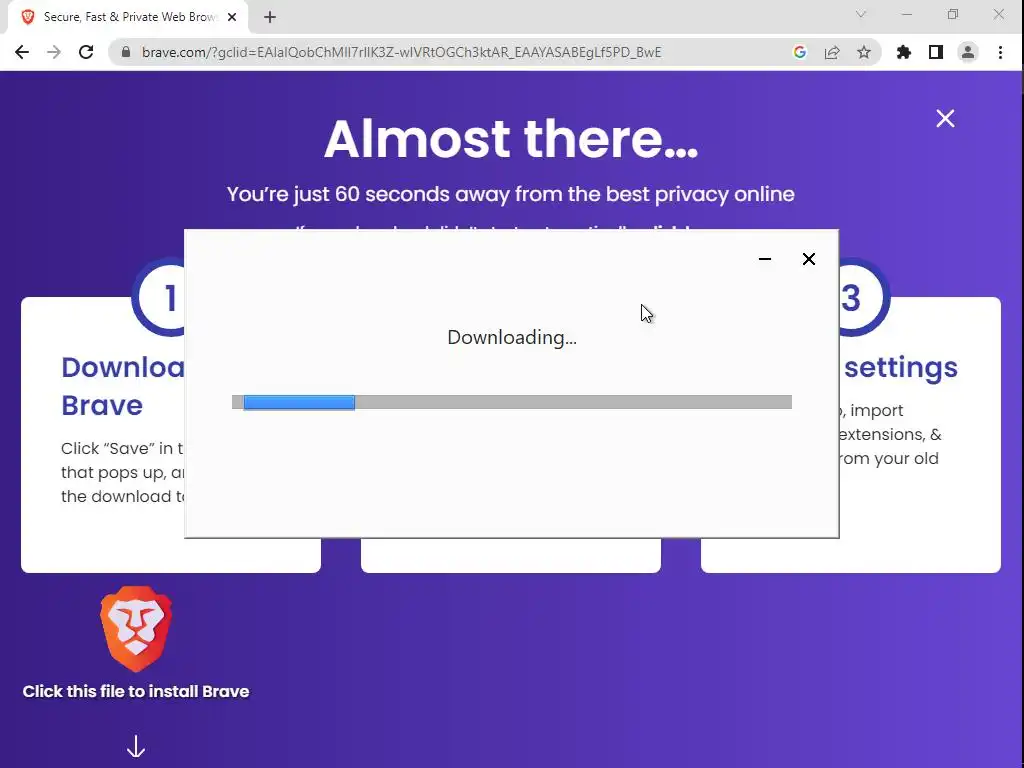Close the Chrome browser window
1024x768 pixels.
tap(999, 14)
